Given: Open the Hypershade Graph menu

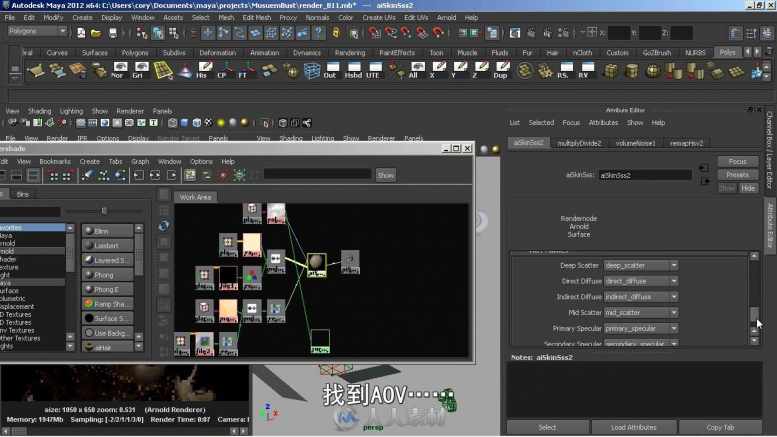Looking at the screenshot, I should (140, 162).
